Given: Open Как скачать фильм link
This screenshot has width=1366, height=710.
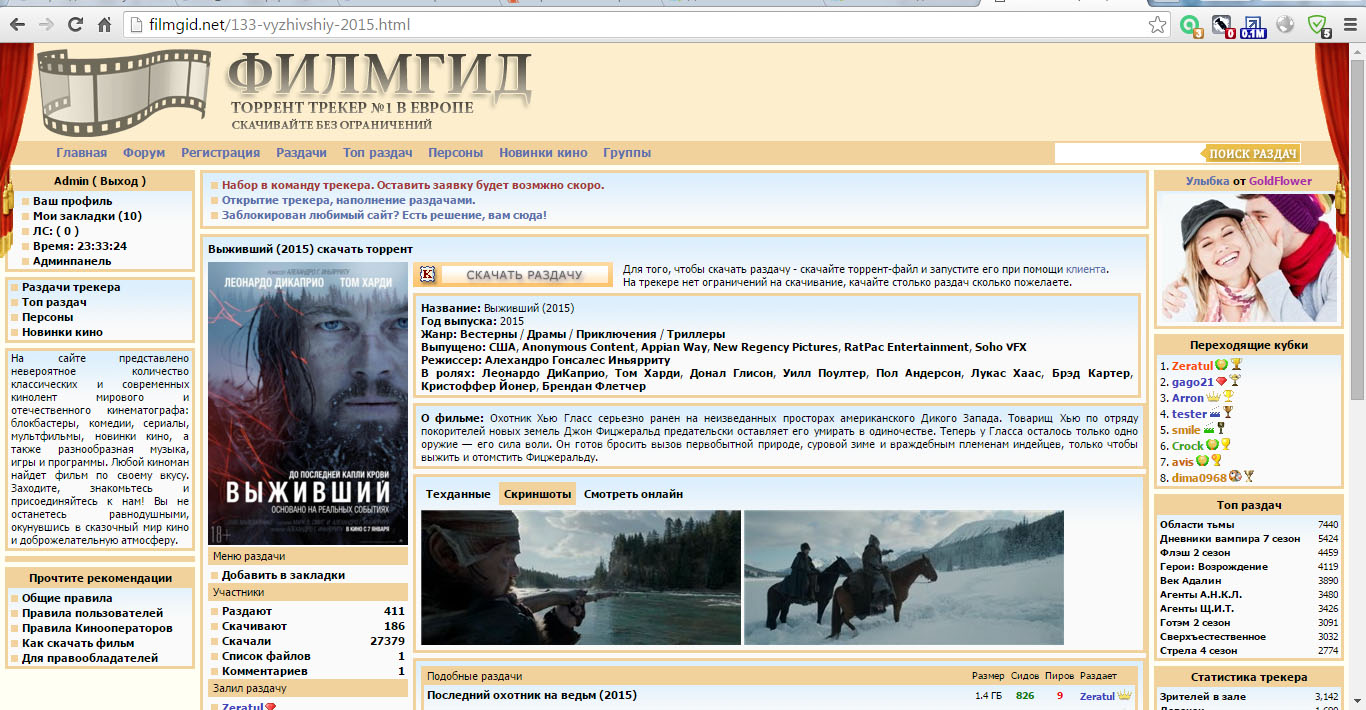Looking at the screenshot, I should [x=78, y=643].
